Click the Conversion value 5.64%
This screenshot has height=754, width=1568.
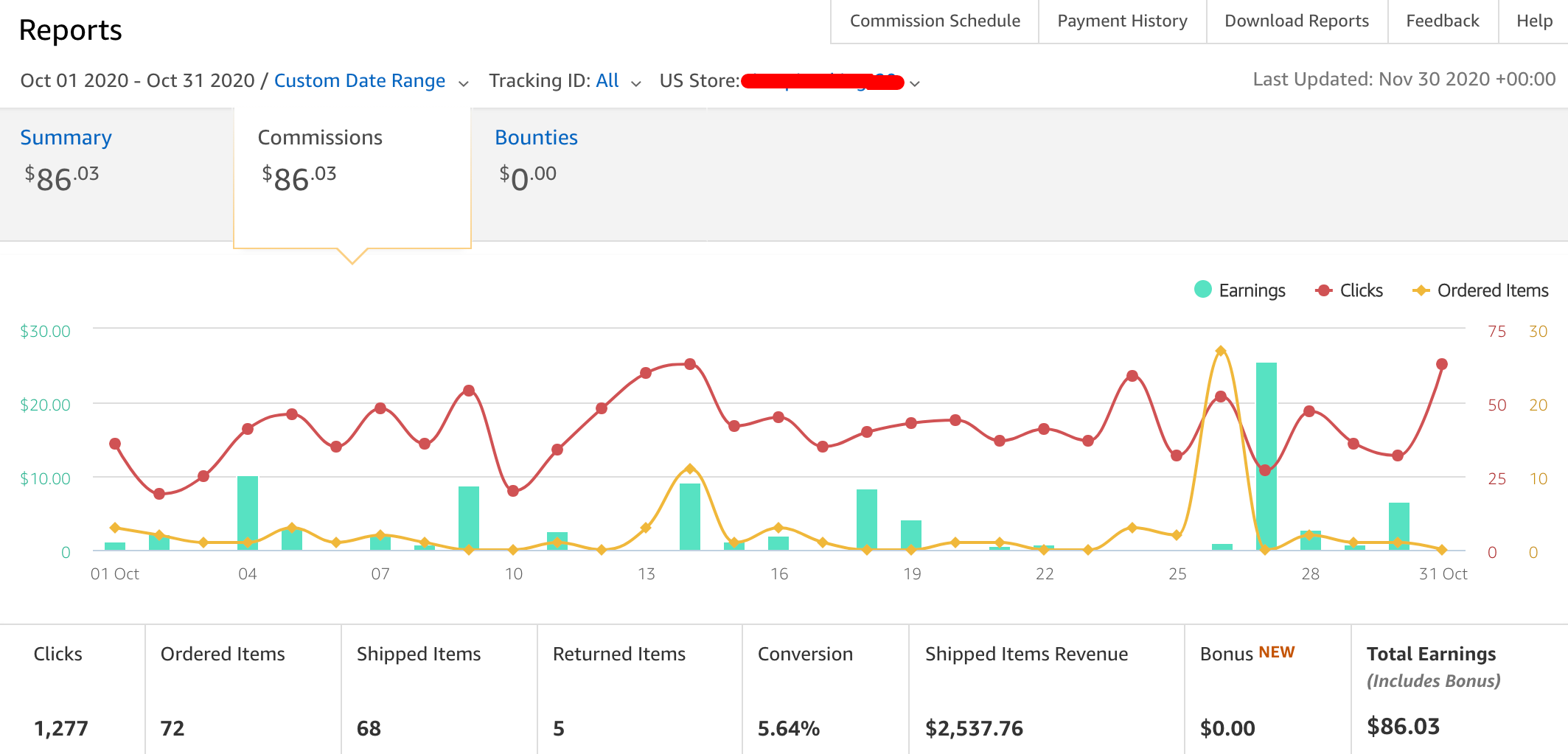789,728
